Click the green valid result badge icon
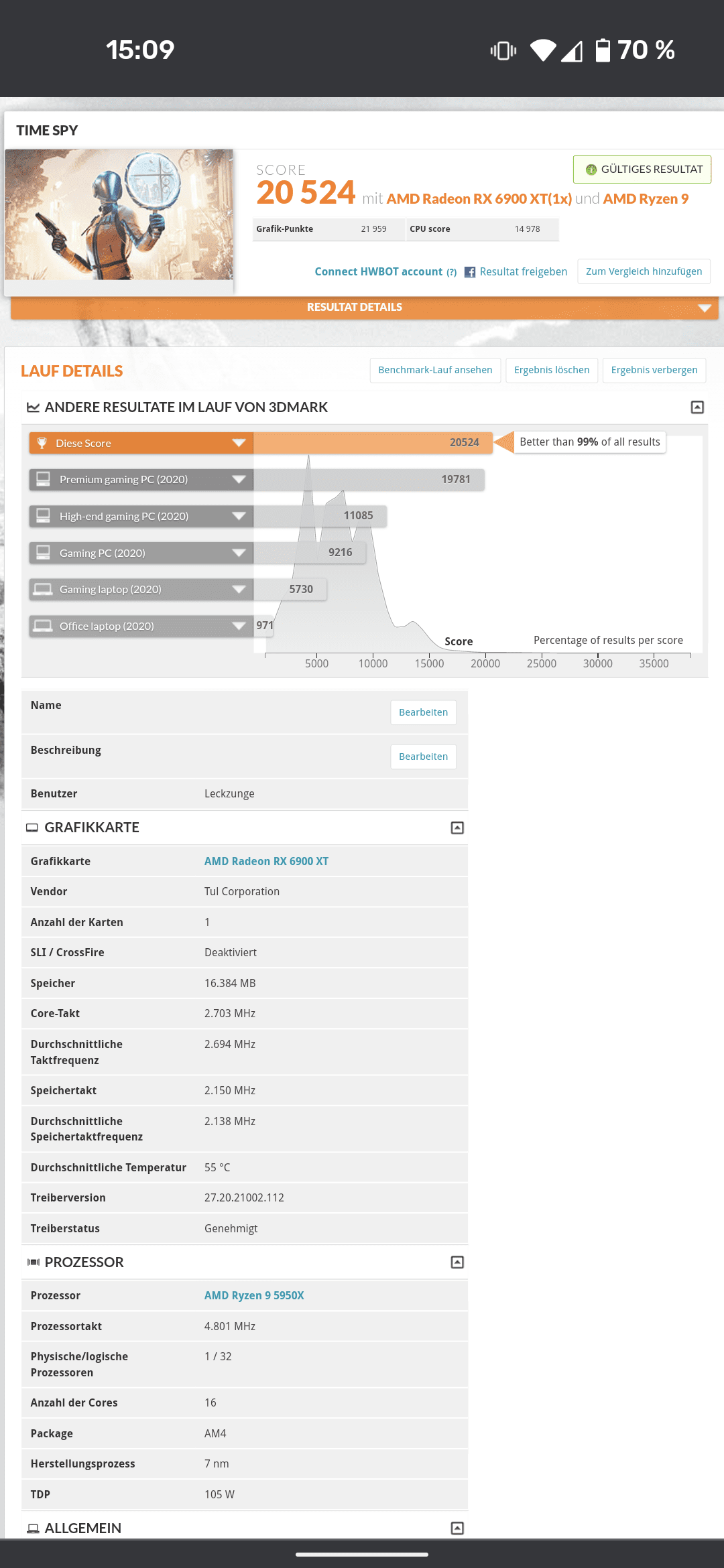Viewport: 724px width, 1568px height. tap(591, 170)
